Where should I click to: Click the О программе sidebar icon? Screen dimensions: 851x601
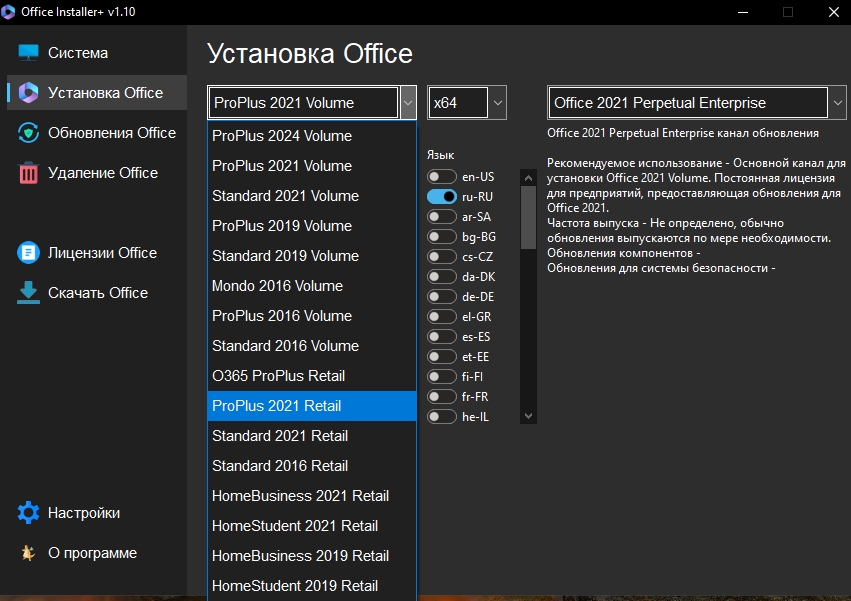click(x=26, y=552)
